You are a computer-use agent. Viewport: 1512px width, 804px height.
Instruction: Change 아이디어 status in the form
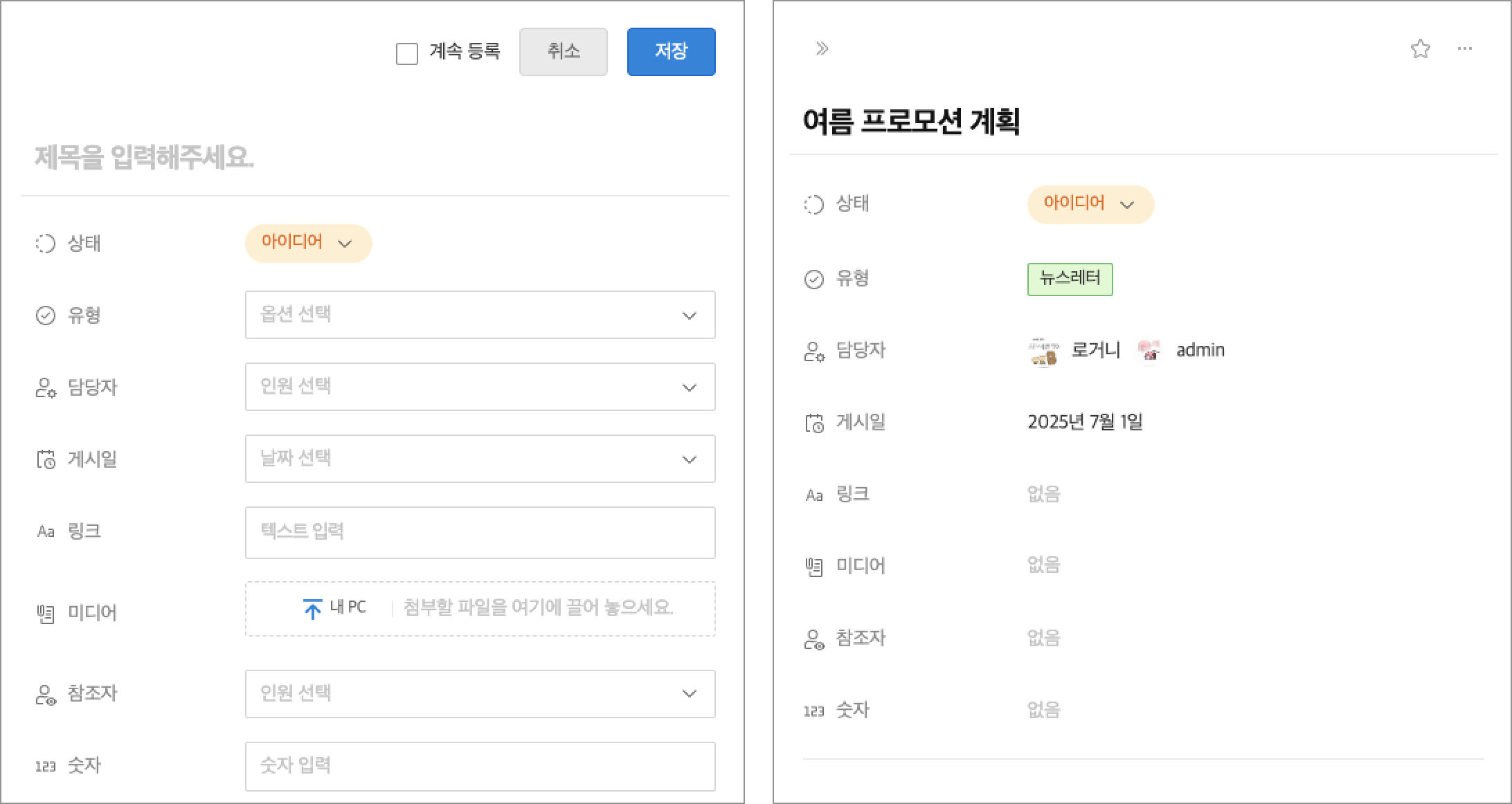click(x=308, y=244)
